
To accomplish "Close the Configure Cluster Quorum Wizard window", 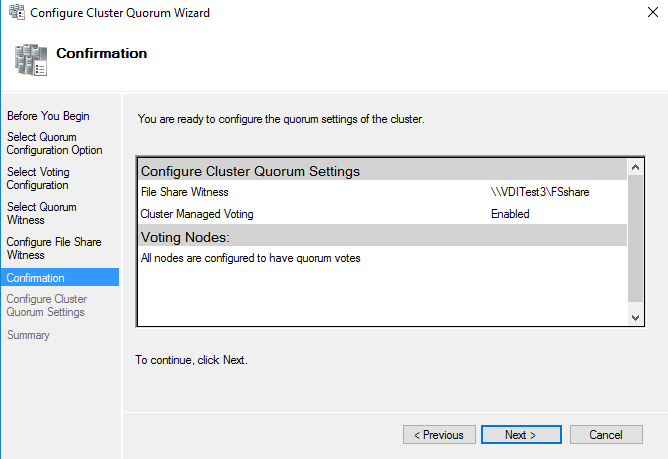I will coord(643,13).
